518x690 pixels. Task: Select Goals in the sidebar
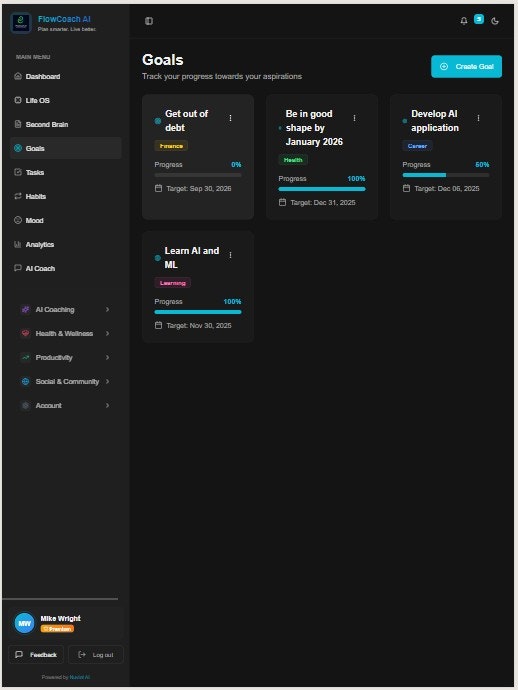66,148
